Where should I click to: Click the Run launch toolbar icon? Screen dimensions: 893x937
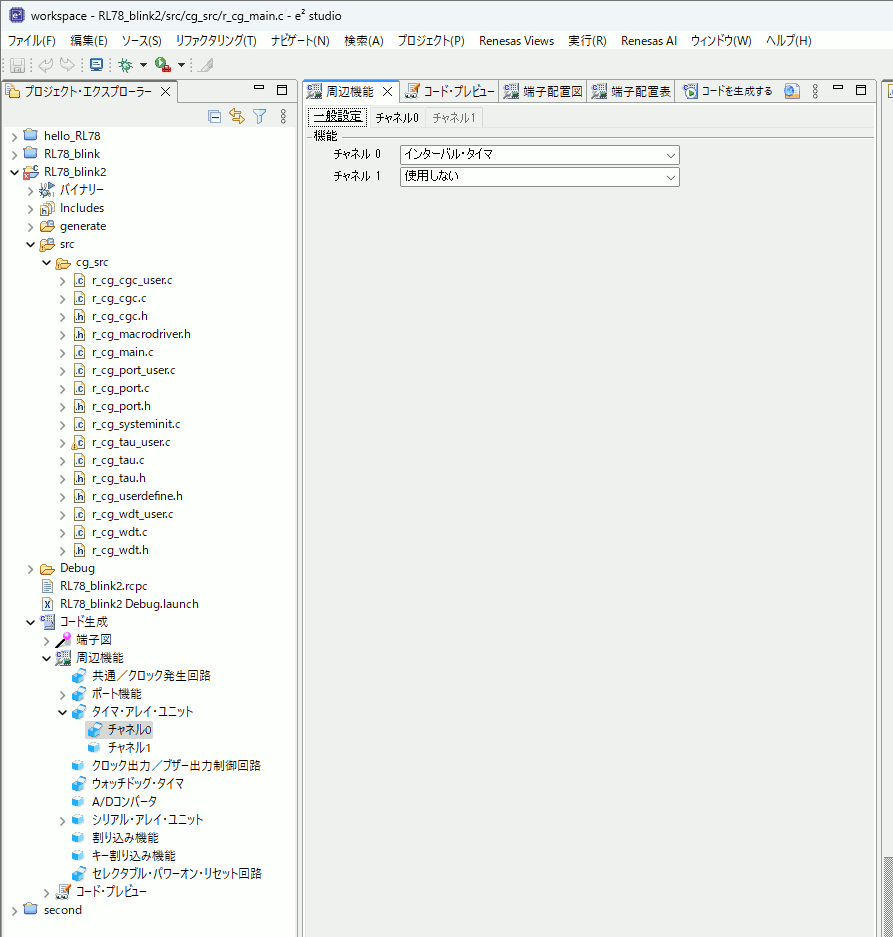(163, 65)
